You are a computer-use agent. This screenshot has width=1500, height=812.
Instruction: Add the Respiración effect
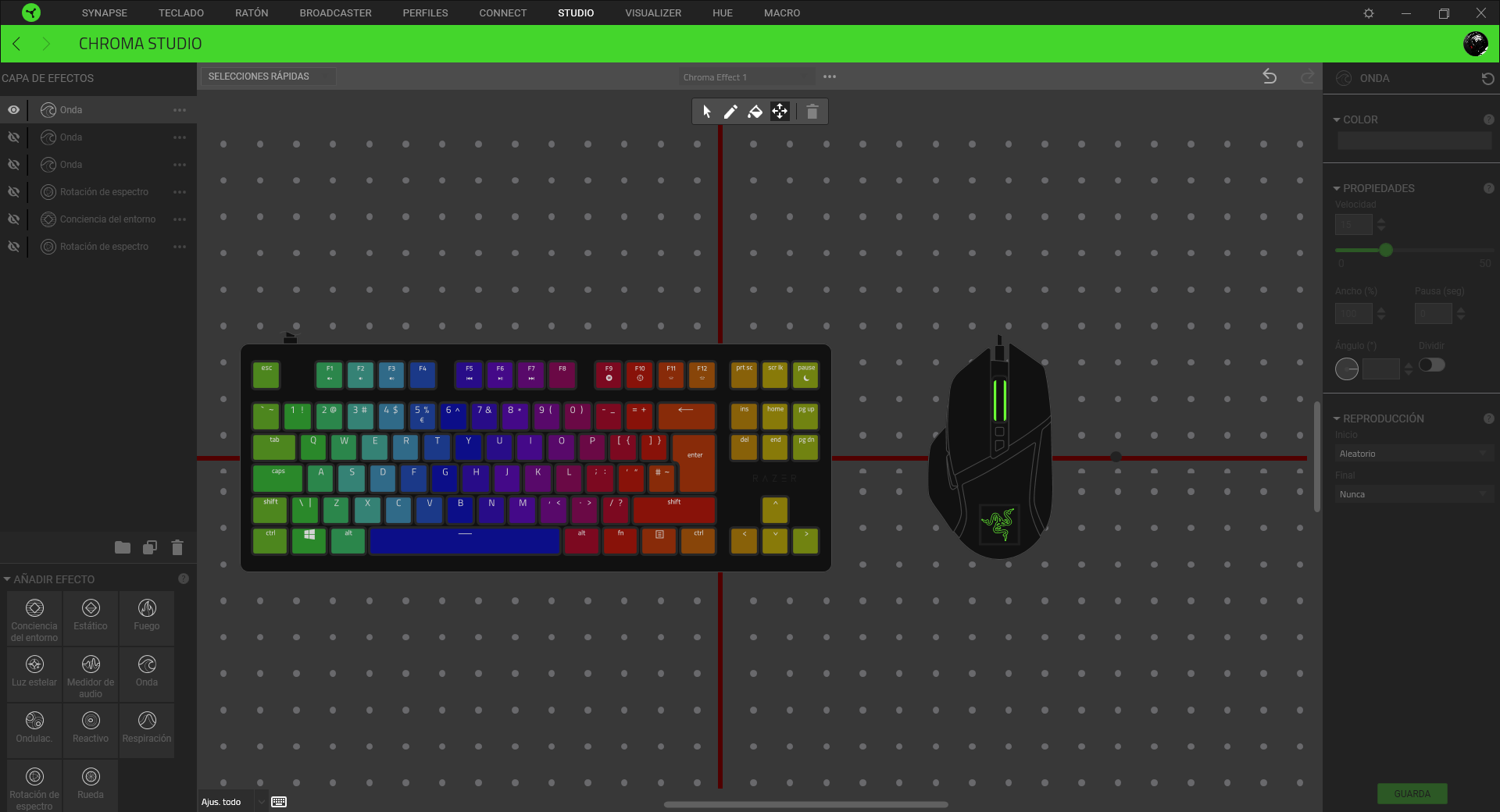[x=147, y=732]
